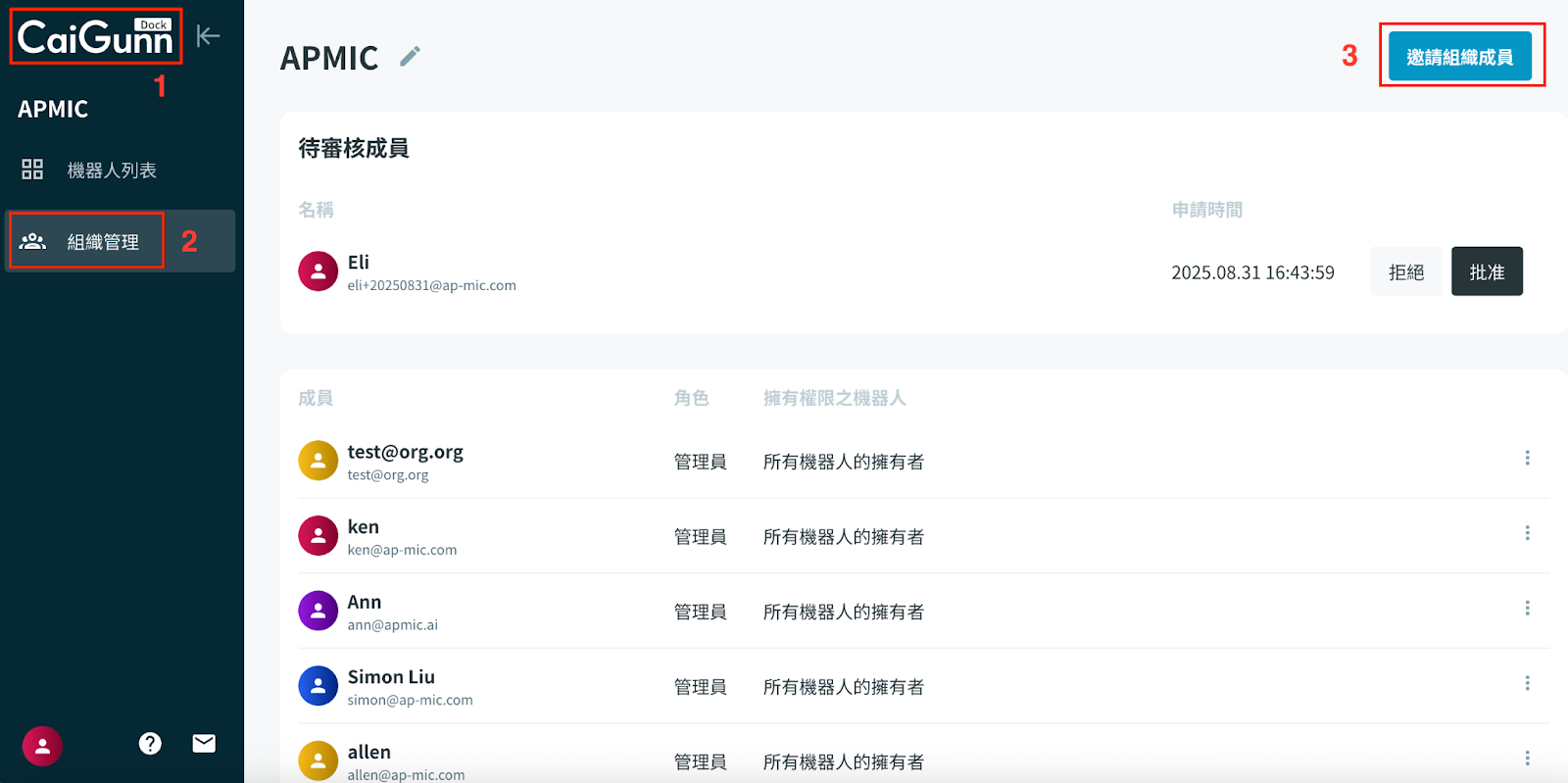Click the 邀請組織成員 button
The width and height of the screenshot is (1568, 783).
point(1459,57)
